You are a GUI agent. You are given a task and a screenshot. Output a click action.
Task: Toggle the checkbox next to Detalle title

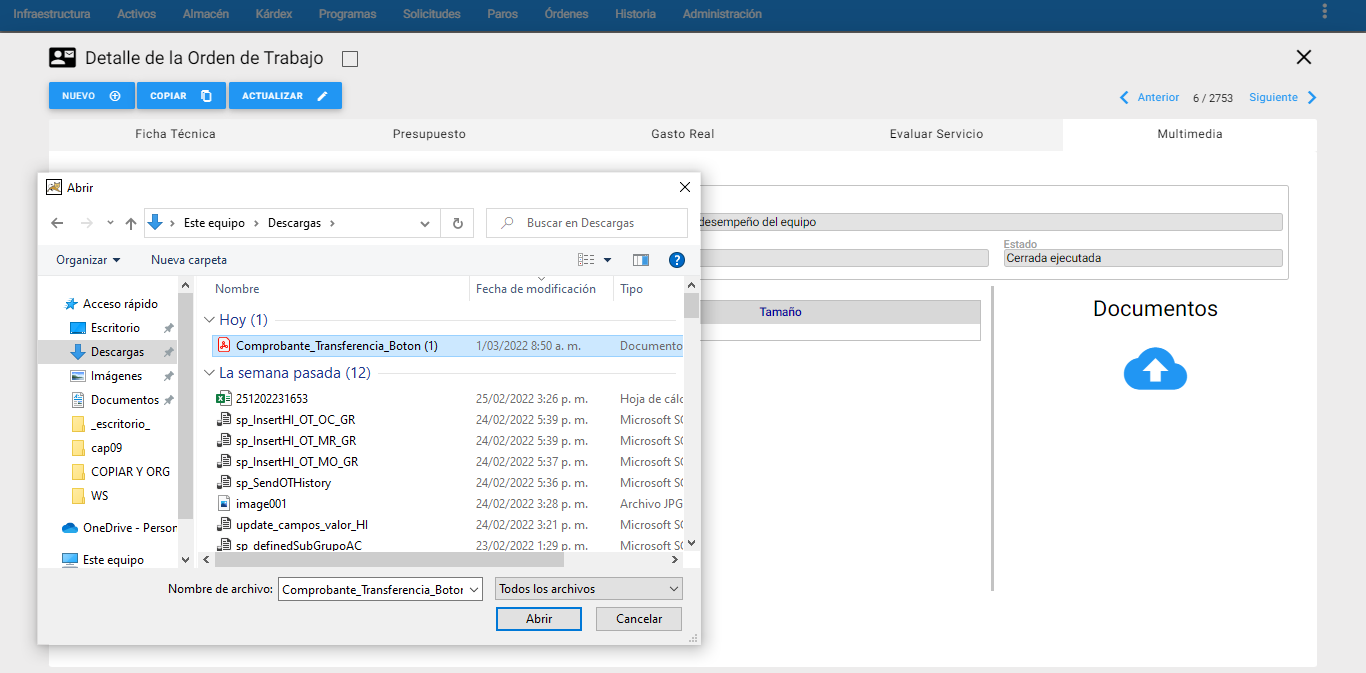coord(350,59)
